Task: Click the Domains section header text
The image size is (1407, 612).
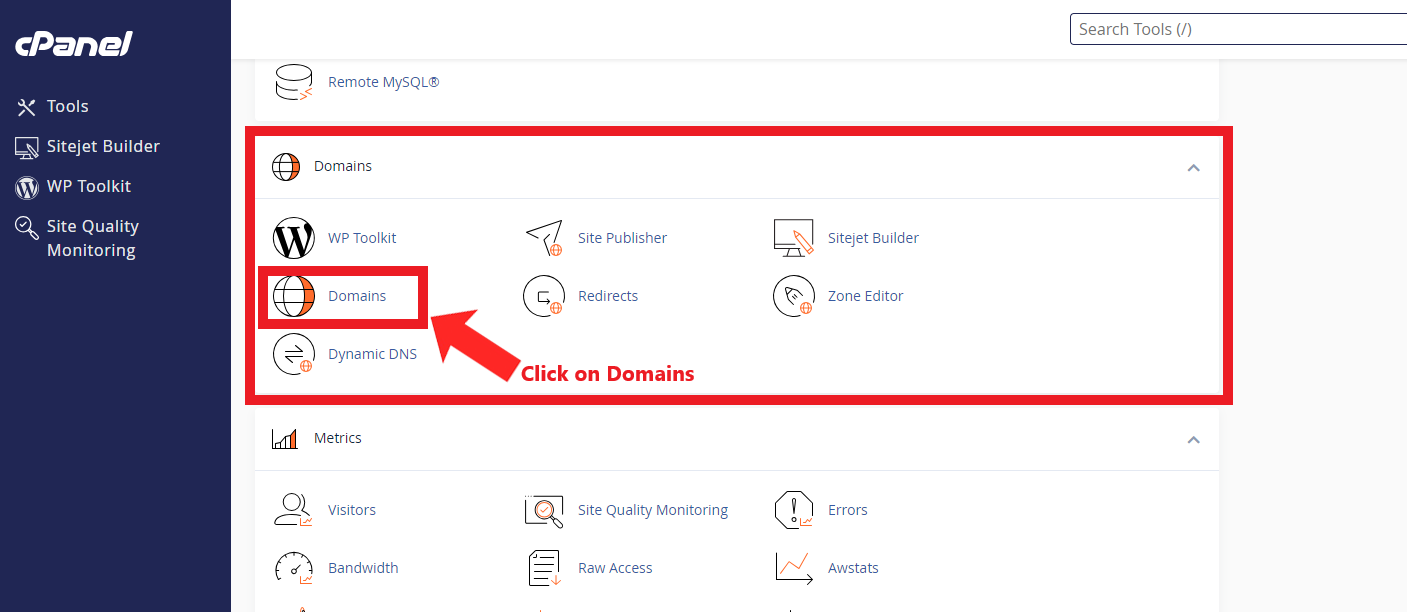Action: click(343, 167)
